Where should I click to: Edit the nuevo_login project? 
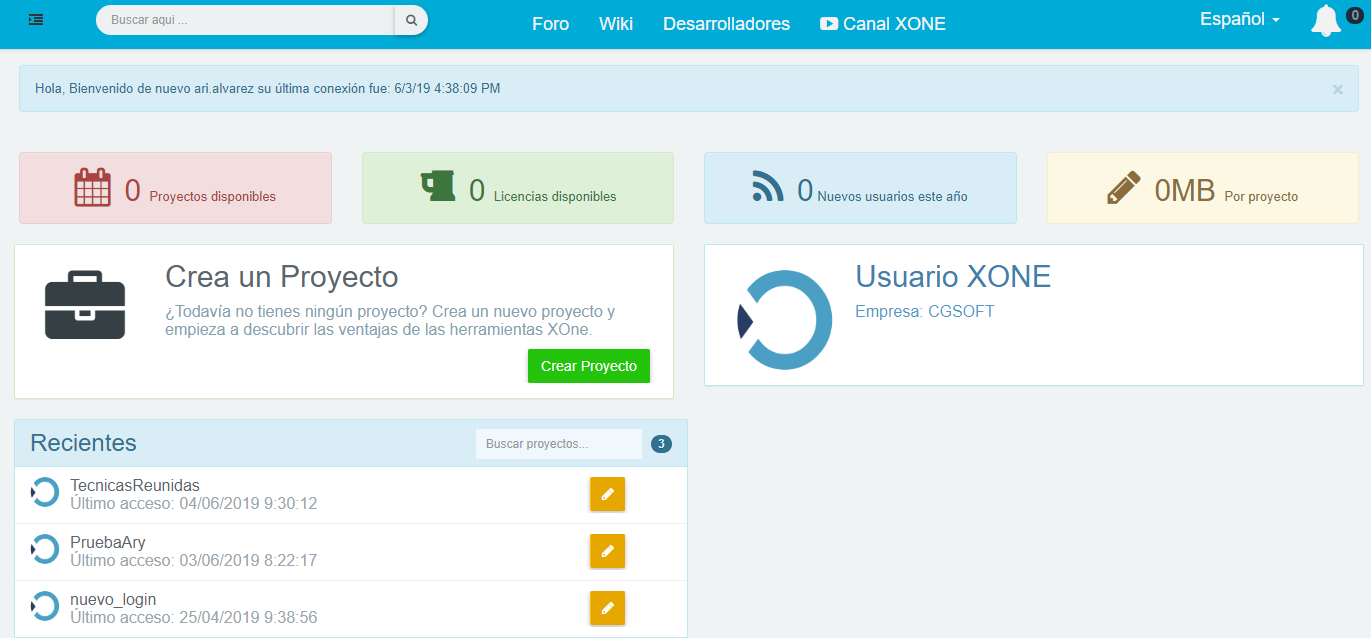click(x=607, y=608)
